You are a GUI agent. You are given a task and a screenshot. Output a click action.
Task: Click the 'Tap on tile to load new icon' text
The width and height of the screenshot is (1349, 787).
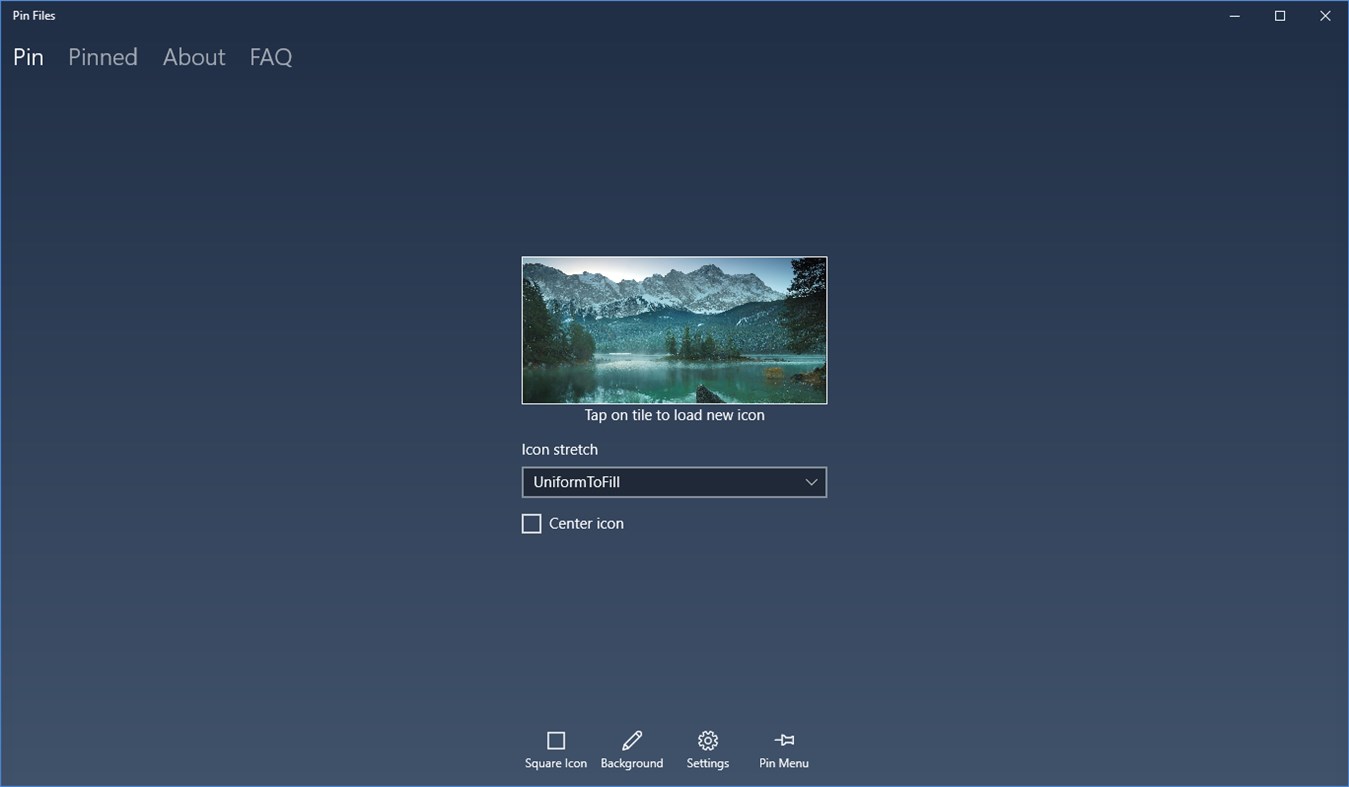point(674,414)
